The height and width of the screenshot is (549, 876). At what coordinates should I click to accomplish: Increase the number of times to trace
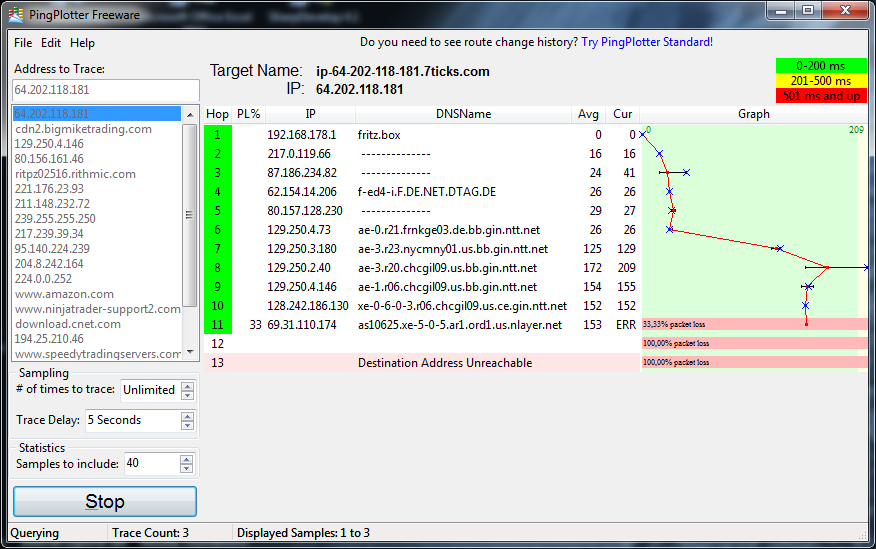[188, 386]
